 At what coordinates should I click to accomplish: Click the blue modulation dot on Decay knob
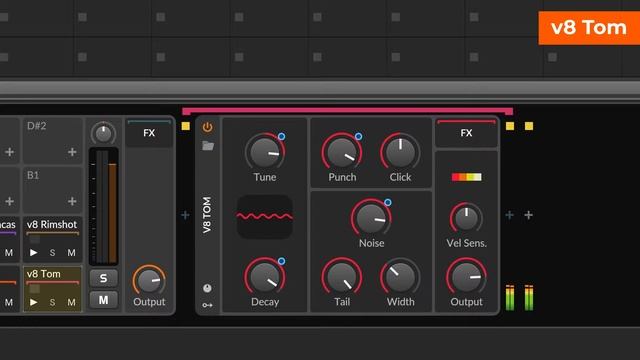pyautogui.click(x=281, y=261)
